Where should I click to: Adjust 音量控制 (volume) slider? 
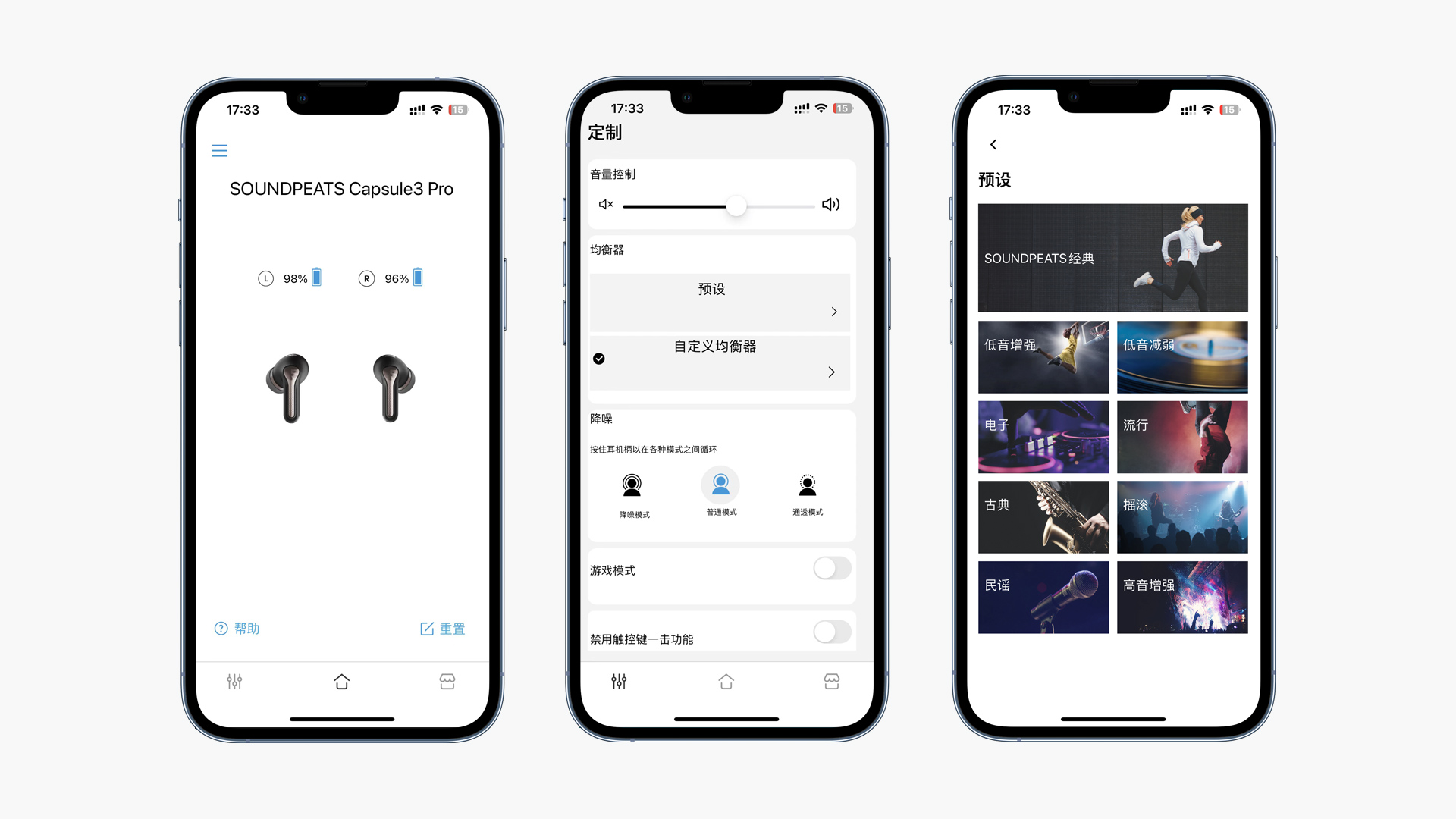coord(735,205)
